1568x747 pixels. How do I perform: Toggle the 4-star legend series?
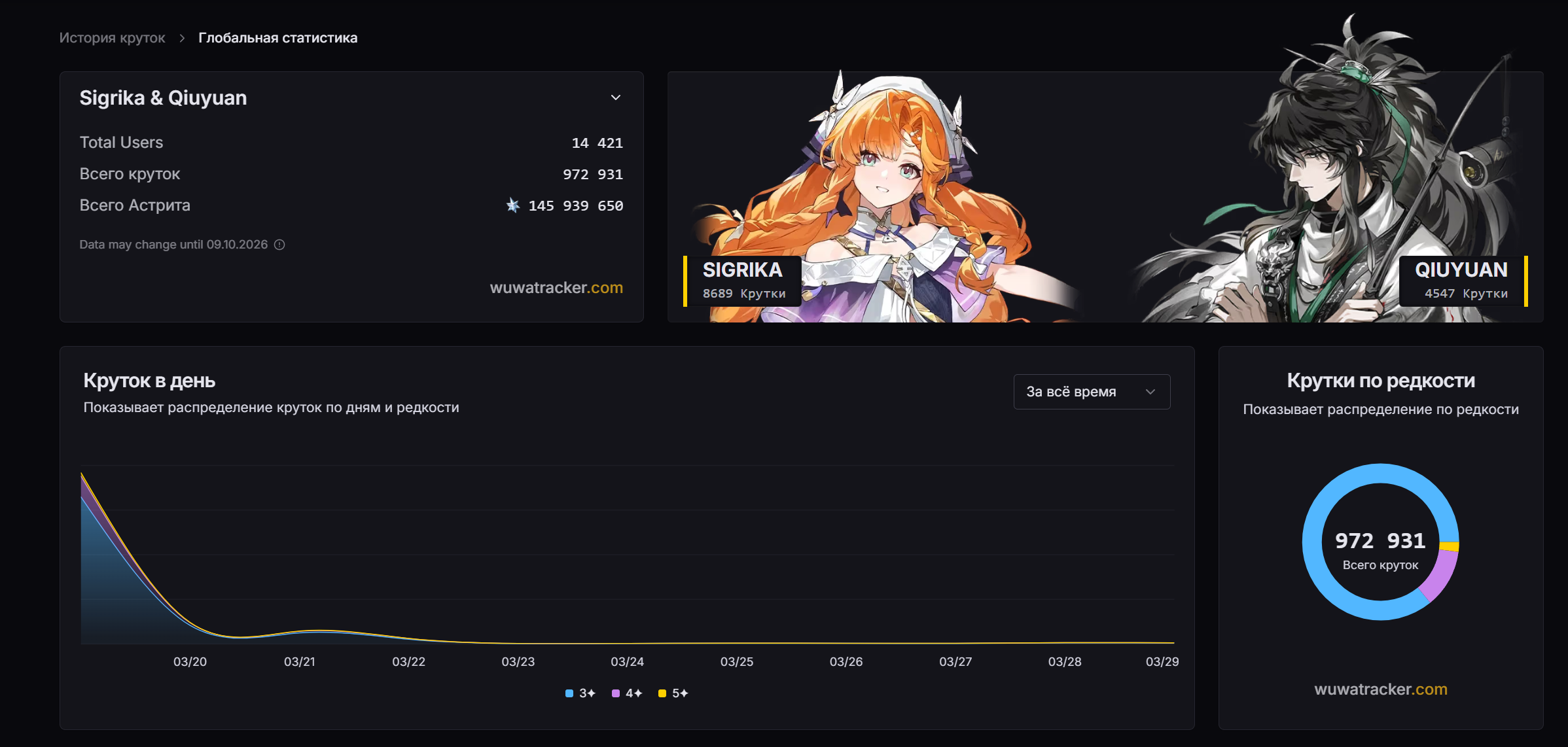[x=627, y=693]
